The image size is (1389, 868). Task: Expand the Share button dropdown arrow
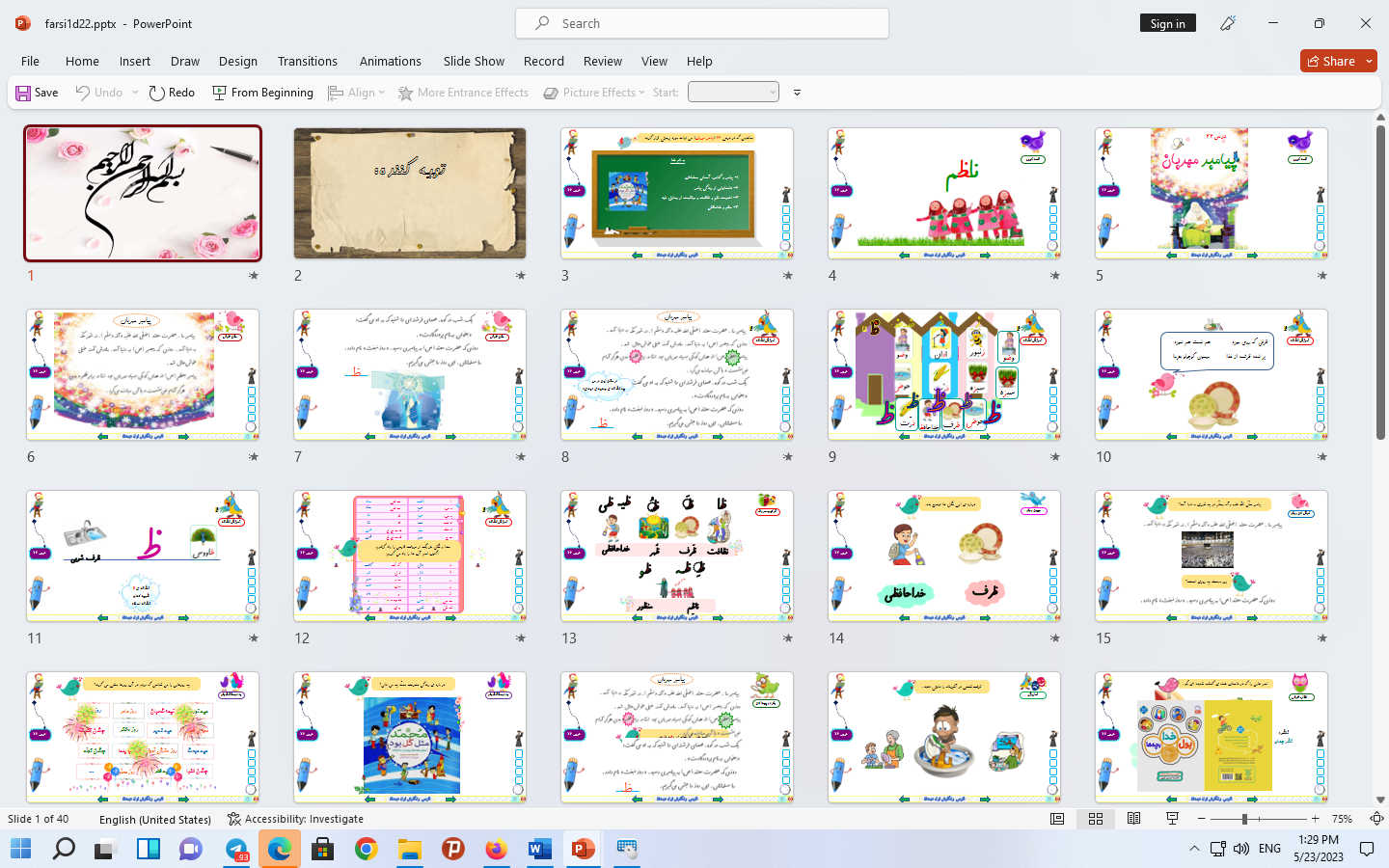tap(1370, 61)
